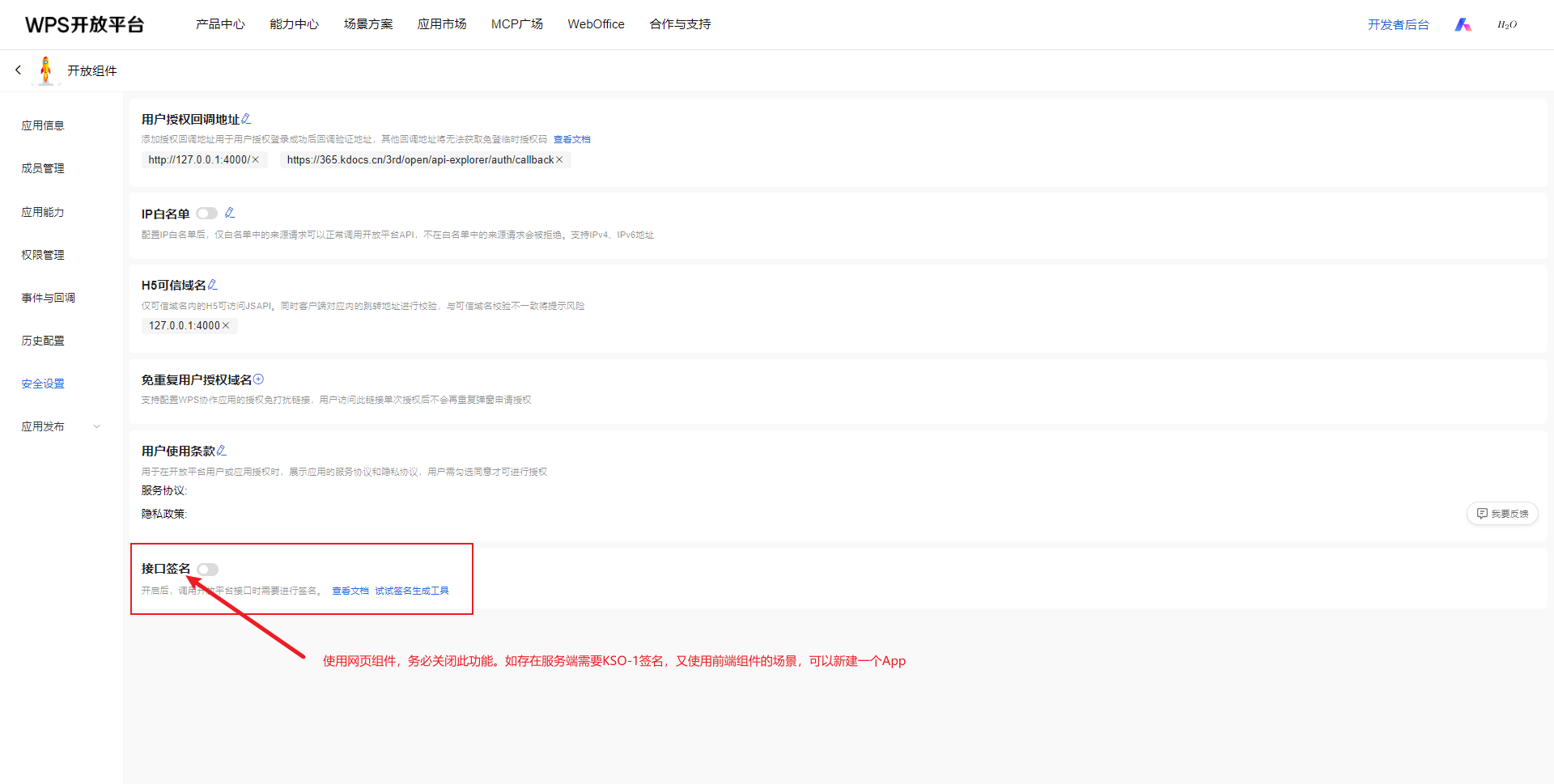Click the edit pencil next to IP白名单
Viewport: 1554px width, 784px height.
(230, 213)
